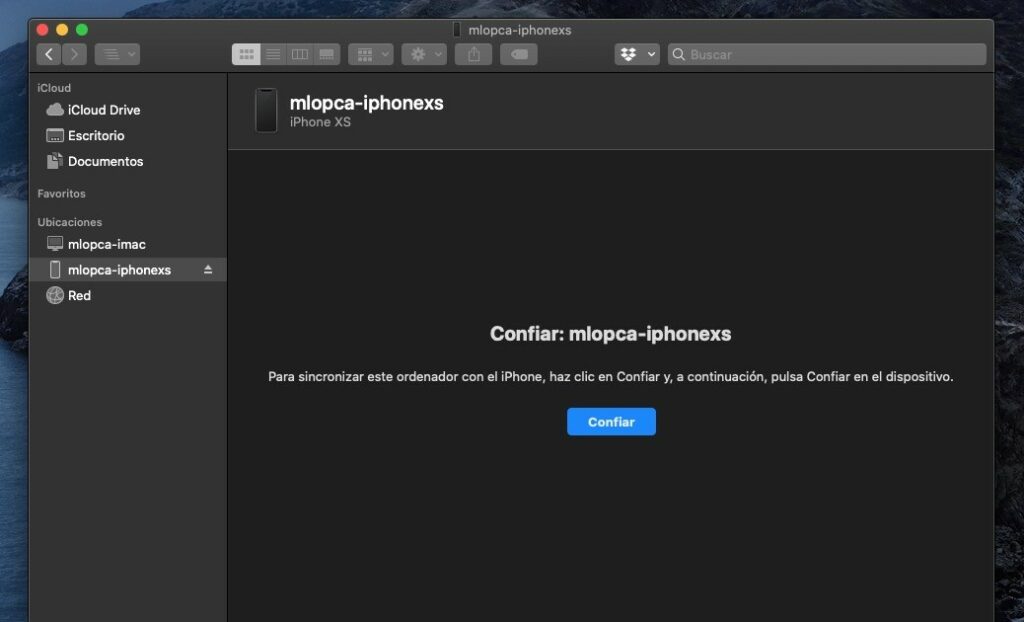
Task: Click the magnifying glass search icon
Action: pyautogui.click(x=679, y=54)
